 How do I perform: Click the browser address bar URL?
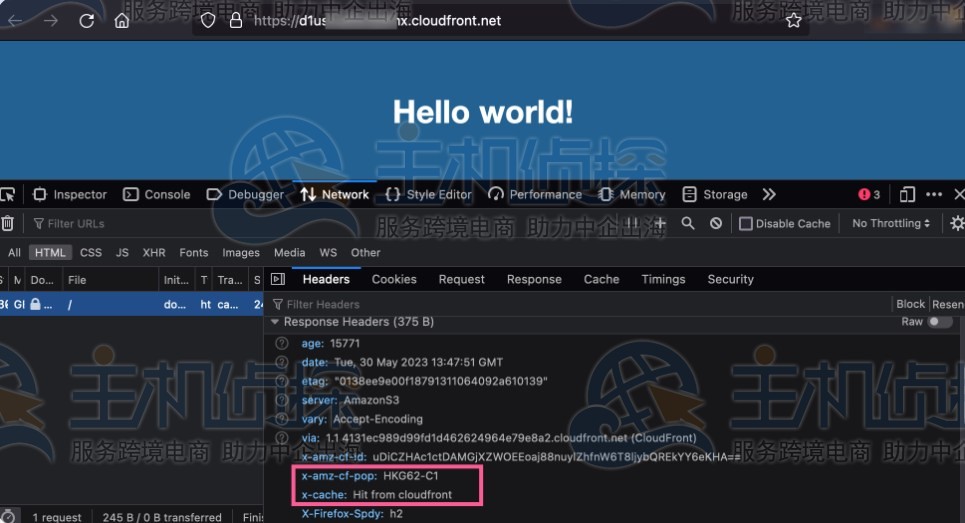point(377,21)
